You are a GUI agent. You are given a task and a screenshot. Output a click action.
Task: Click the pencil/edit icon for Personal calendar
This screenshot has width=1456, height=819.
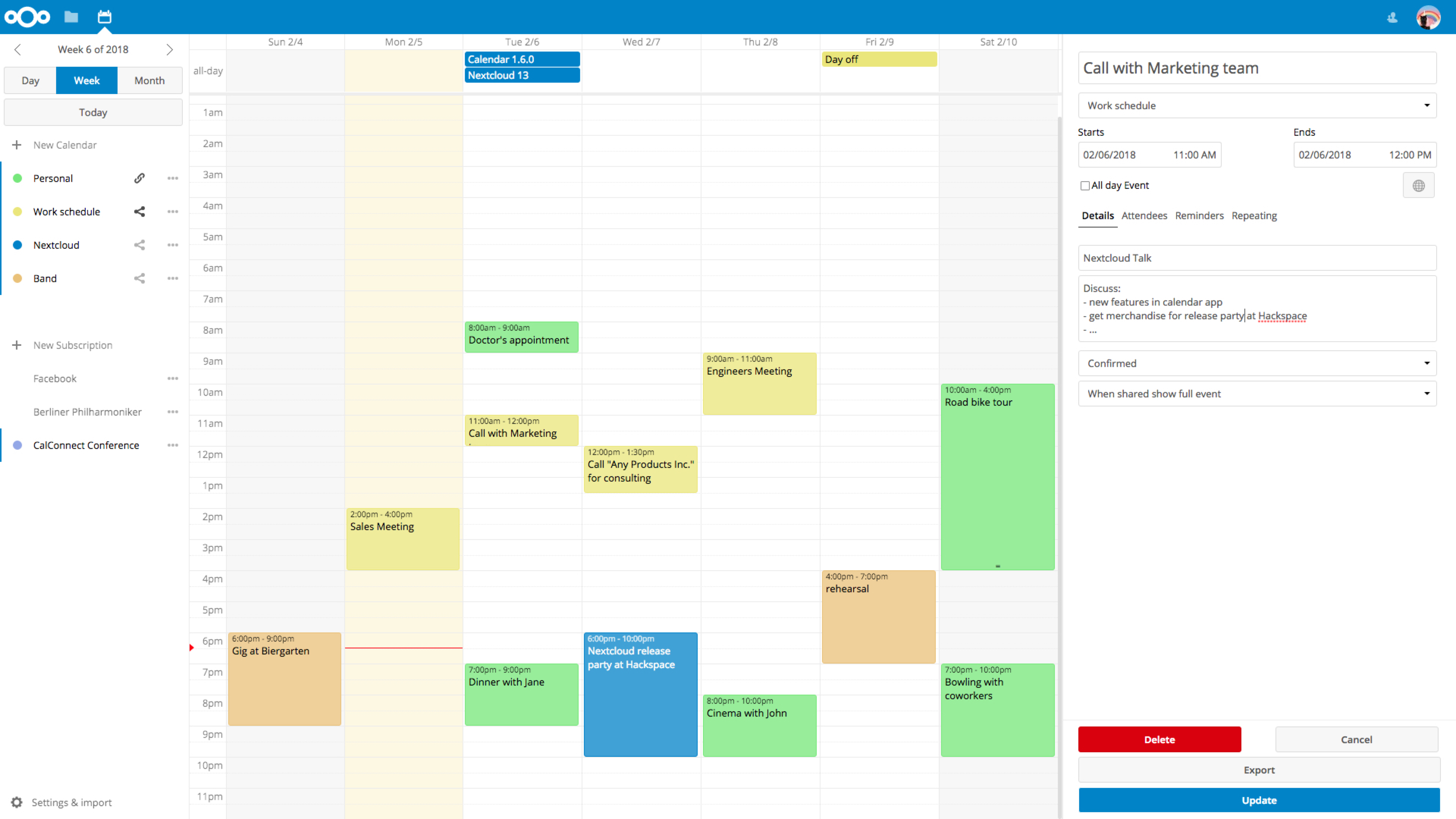(x=140, y=178)
